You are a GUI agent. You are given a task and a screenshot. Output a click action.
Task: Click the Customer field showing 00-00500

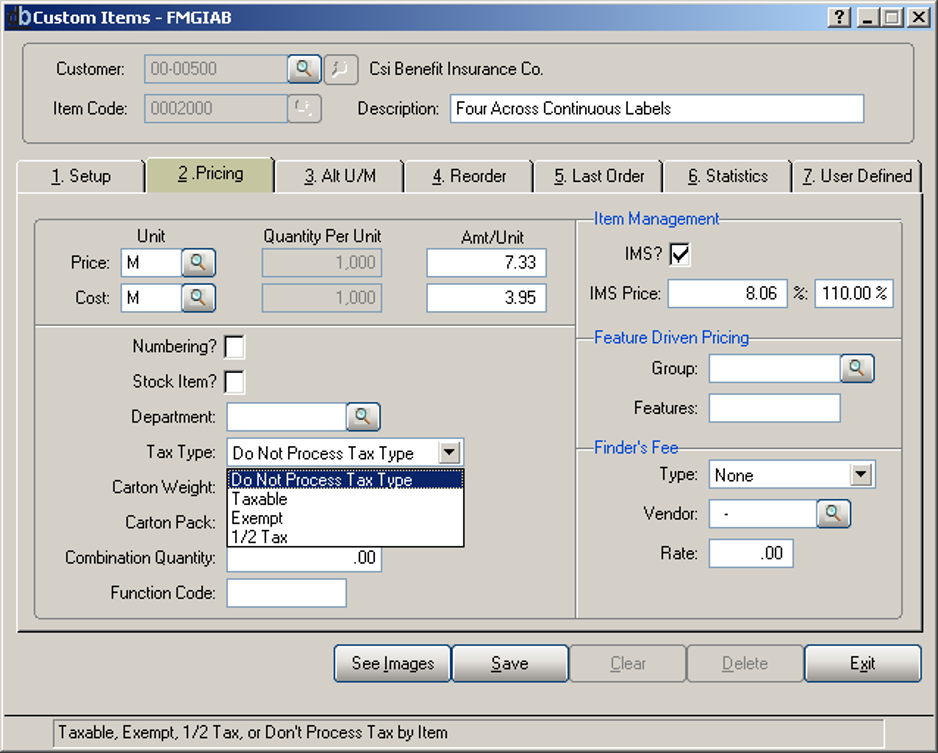216,69
